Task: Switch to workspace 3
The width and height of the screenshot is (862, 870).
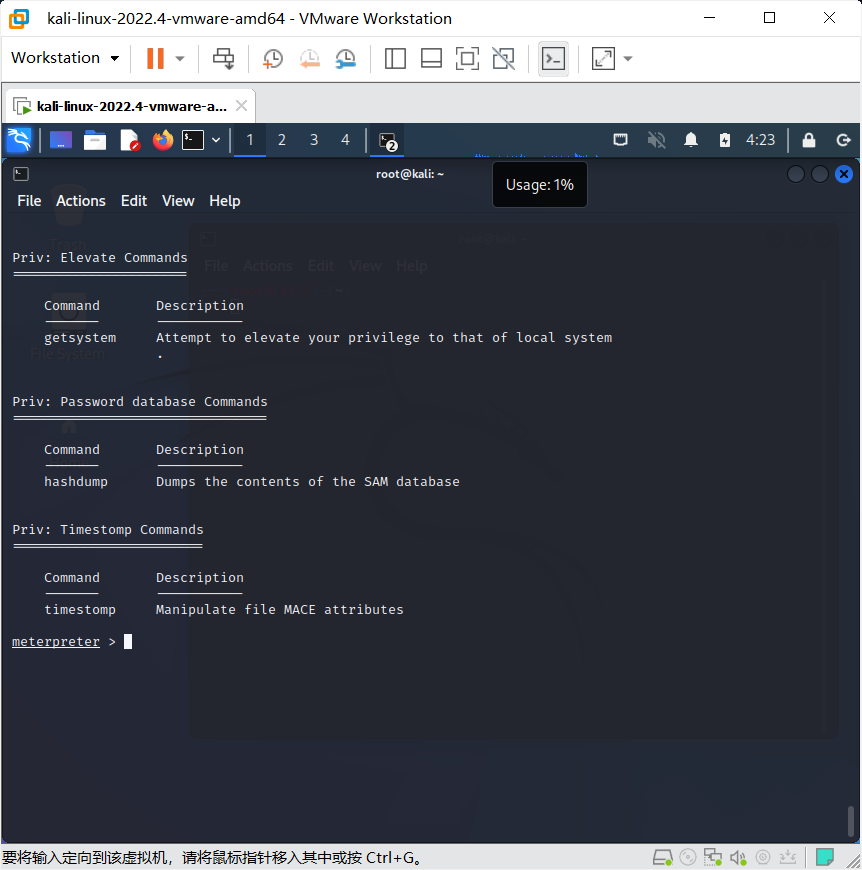Action: 314,140
